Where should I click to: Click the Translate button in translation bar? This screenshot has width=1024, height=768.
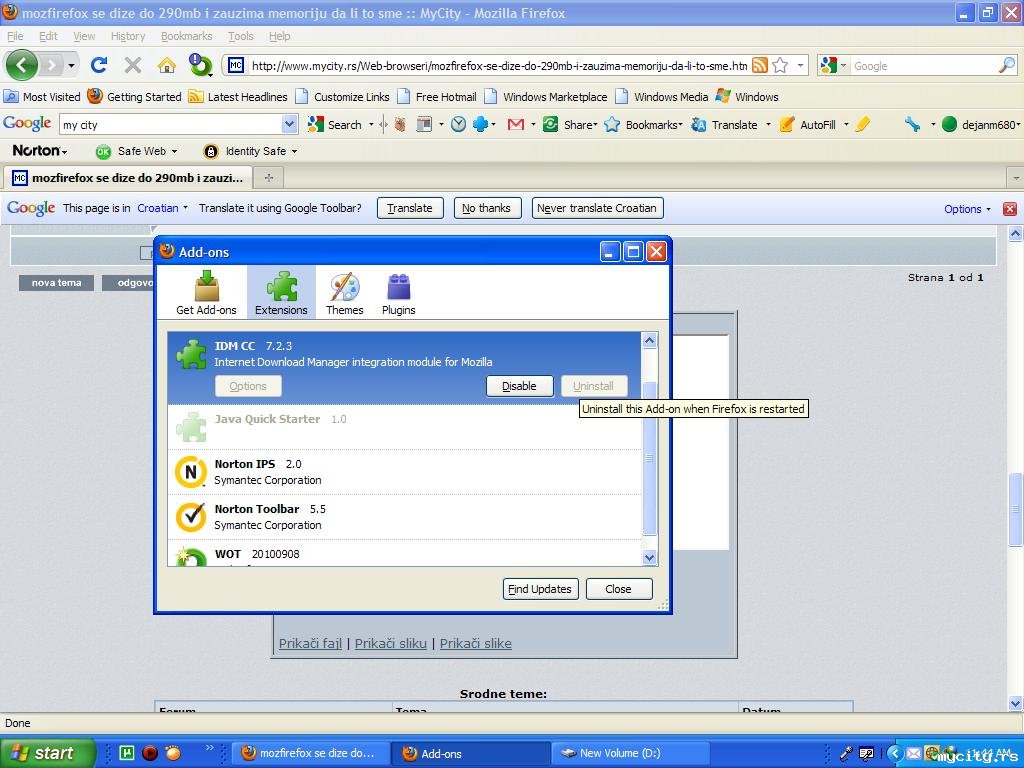pos(409,208)
